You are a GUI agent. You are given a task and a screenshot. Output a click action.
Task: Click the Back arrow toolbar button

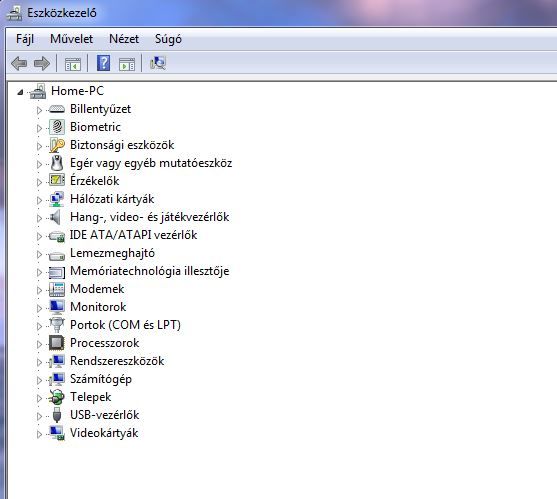[19, 64]
